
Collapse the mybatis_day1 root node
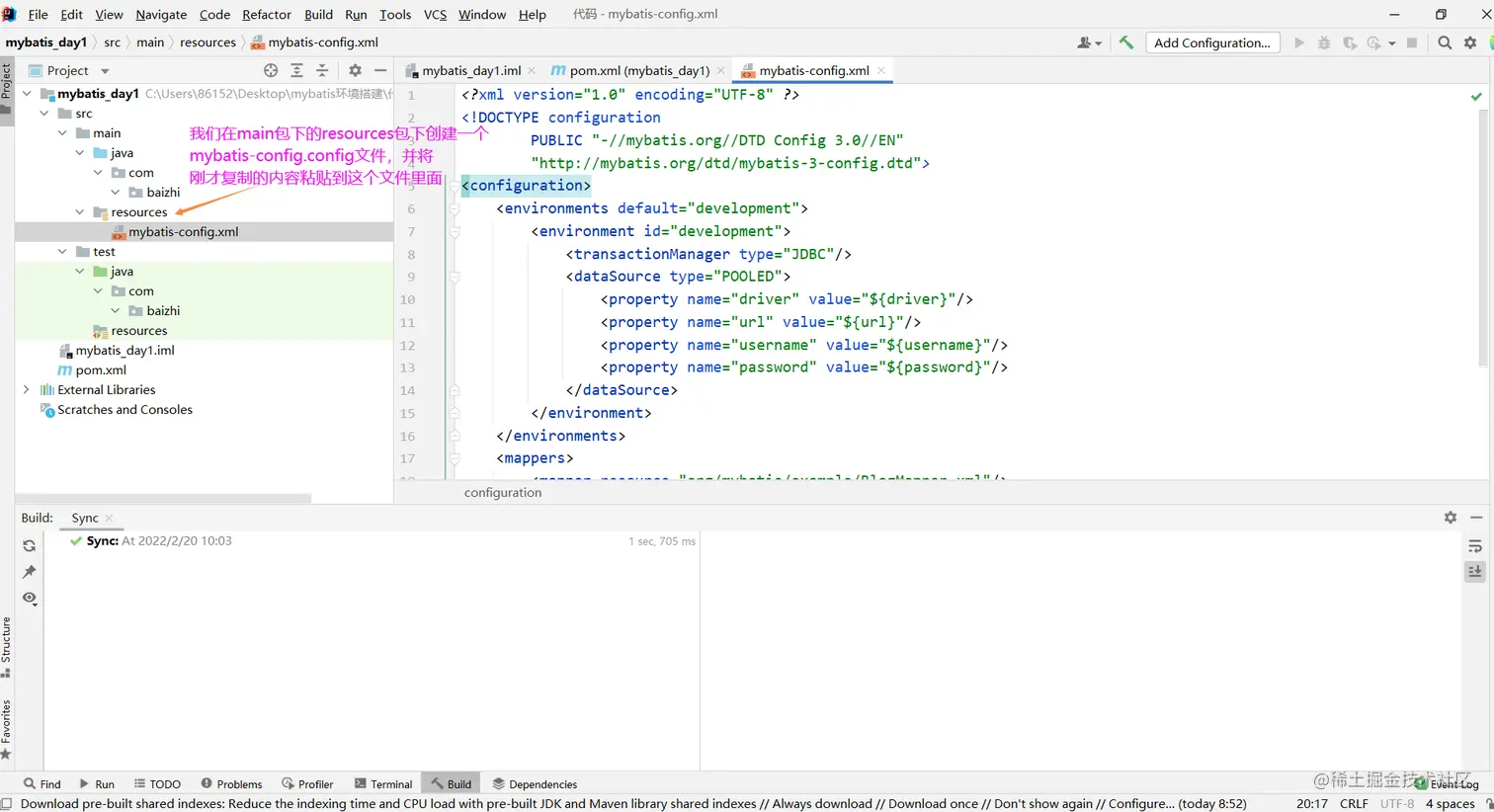(x=27, y=94)
